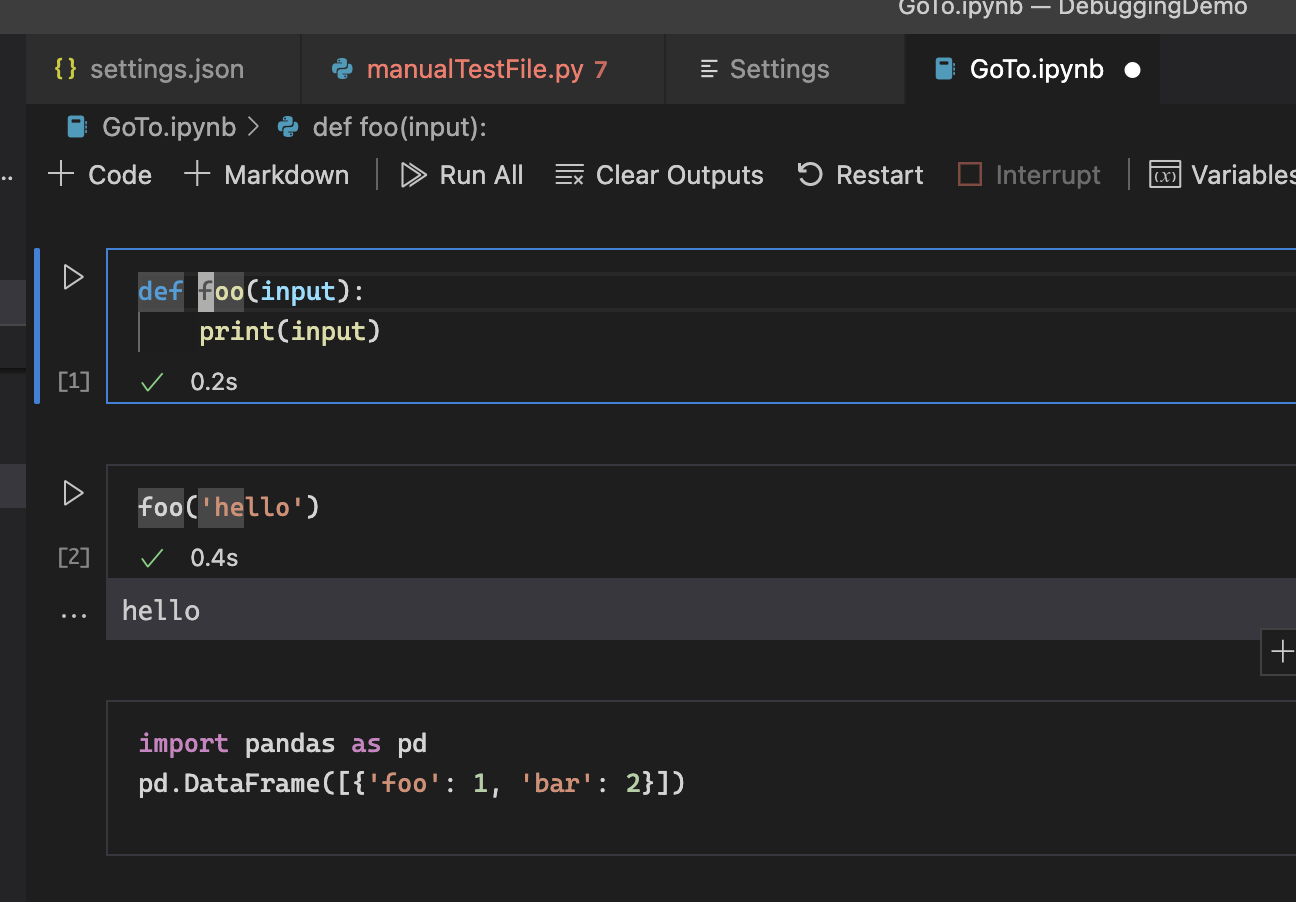Click the 0.4s execution time status
1296x902 pixels.
coord(214,557)
